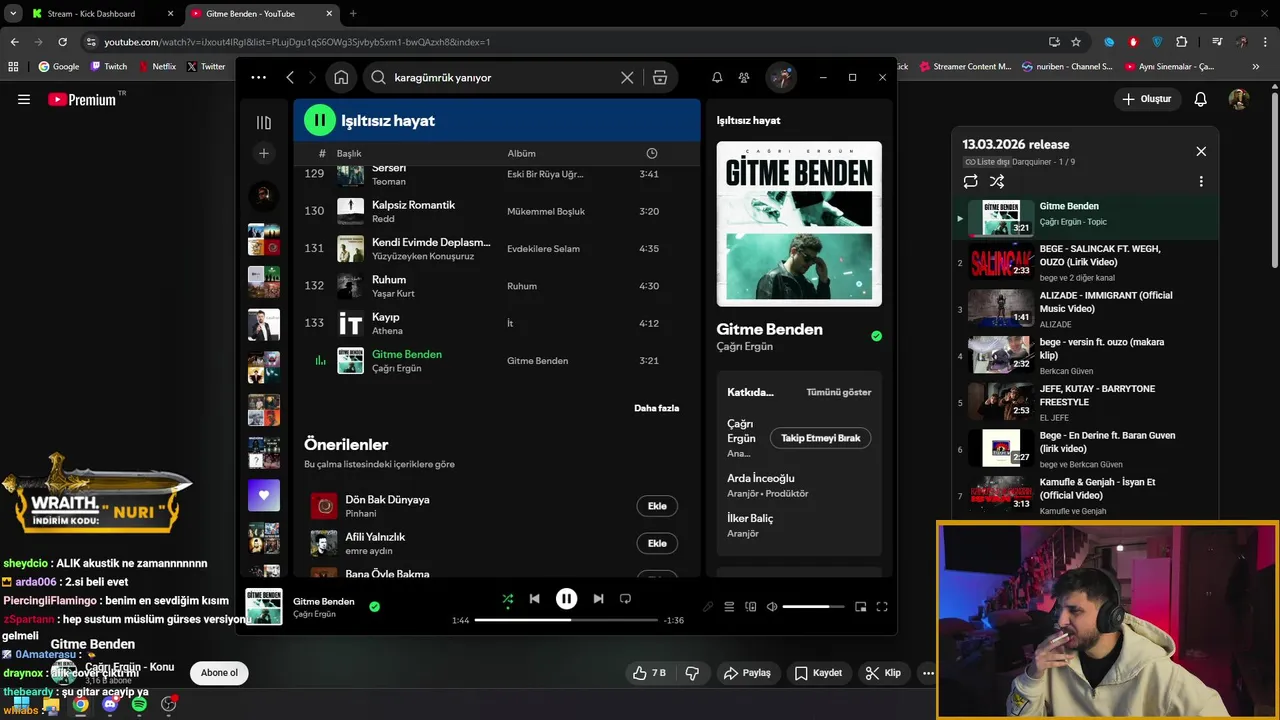Close the YouTube playlist panel
1280x720 pixels.
click(x=1201, y=152)
